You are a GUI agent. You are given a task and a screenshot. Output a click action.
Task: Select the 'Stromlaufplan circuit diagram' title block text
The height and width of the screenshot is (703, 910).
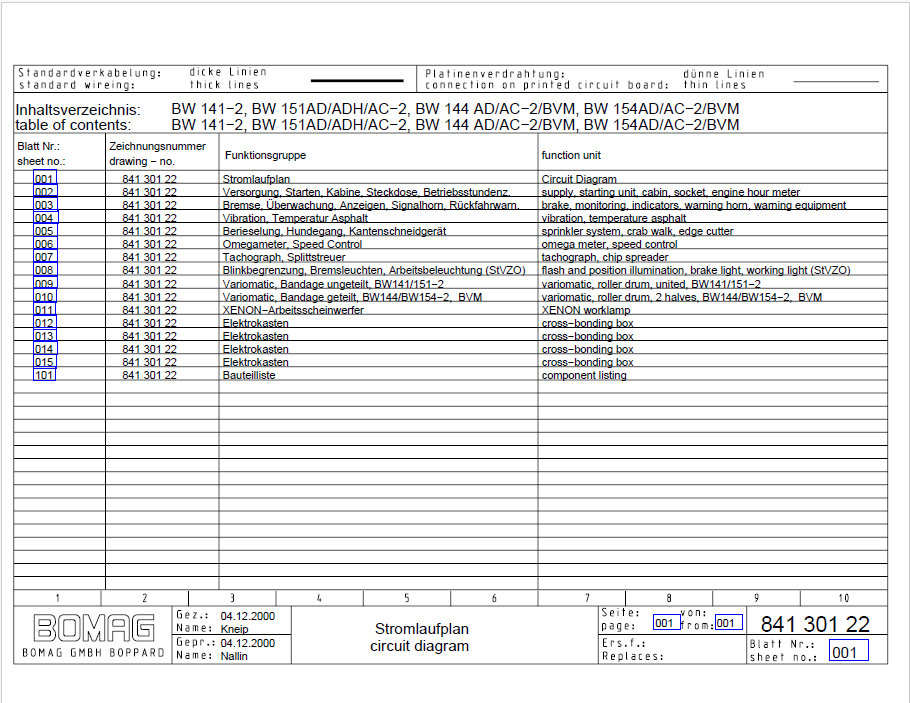tap(420, 637)
